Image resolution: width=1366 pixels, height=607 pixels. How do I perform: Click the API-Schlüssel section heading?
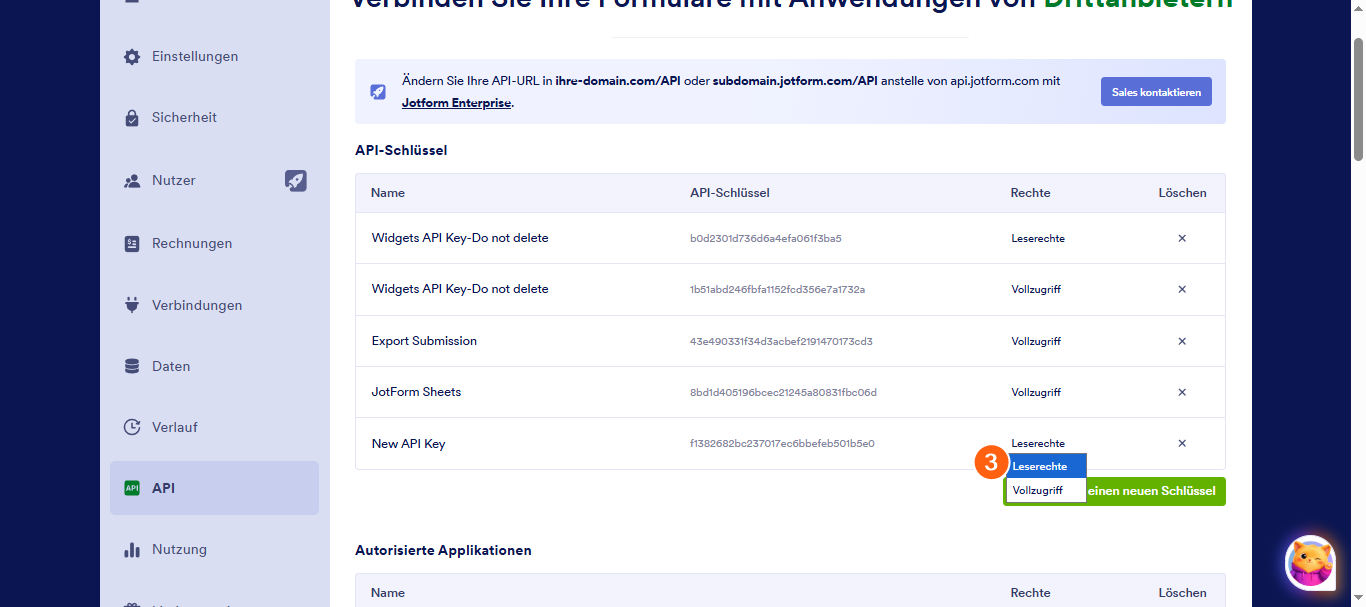(401, 150)
